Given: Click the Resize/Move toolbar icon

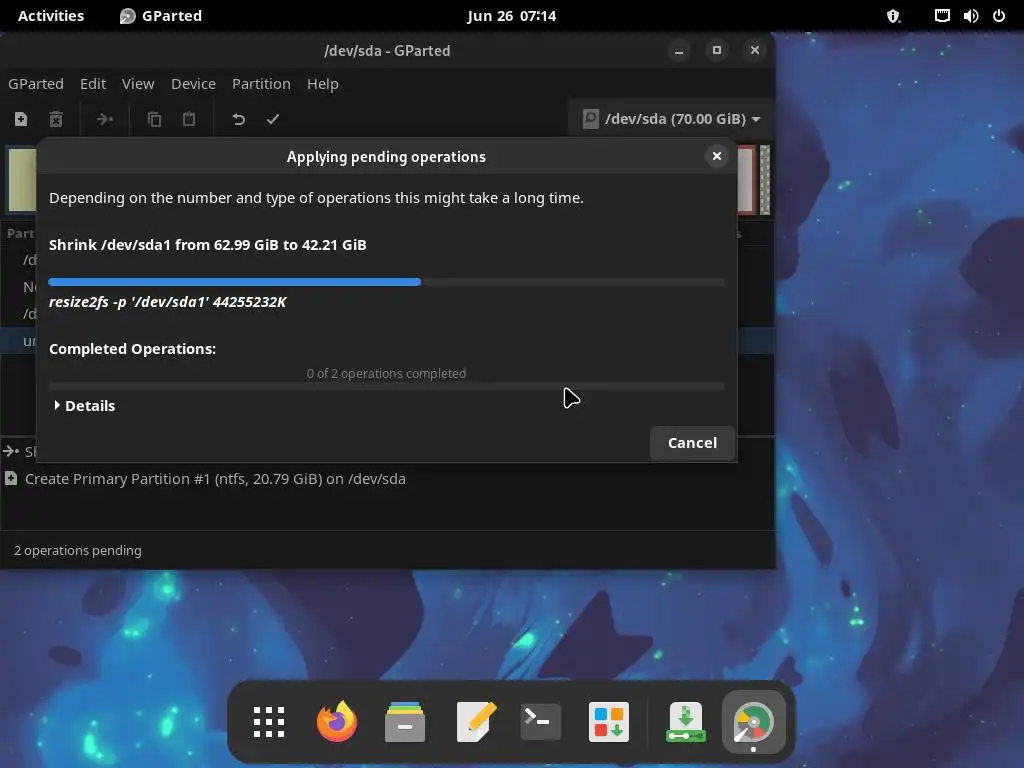Looking at the screenshot, I should click(104, 119).
